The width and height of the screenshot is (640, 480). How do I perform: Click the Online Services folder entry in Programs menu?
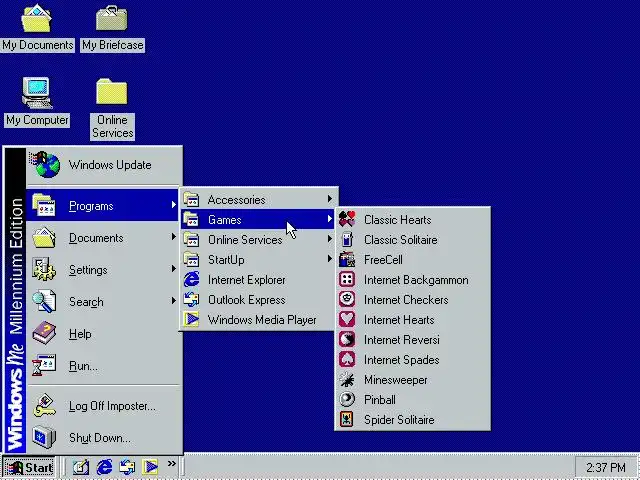pos(259,240)
